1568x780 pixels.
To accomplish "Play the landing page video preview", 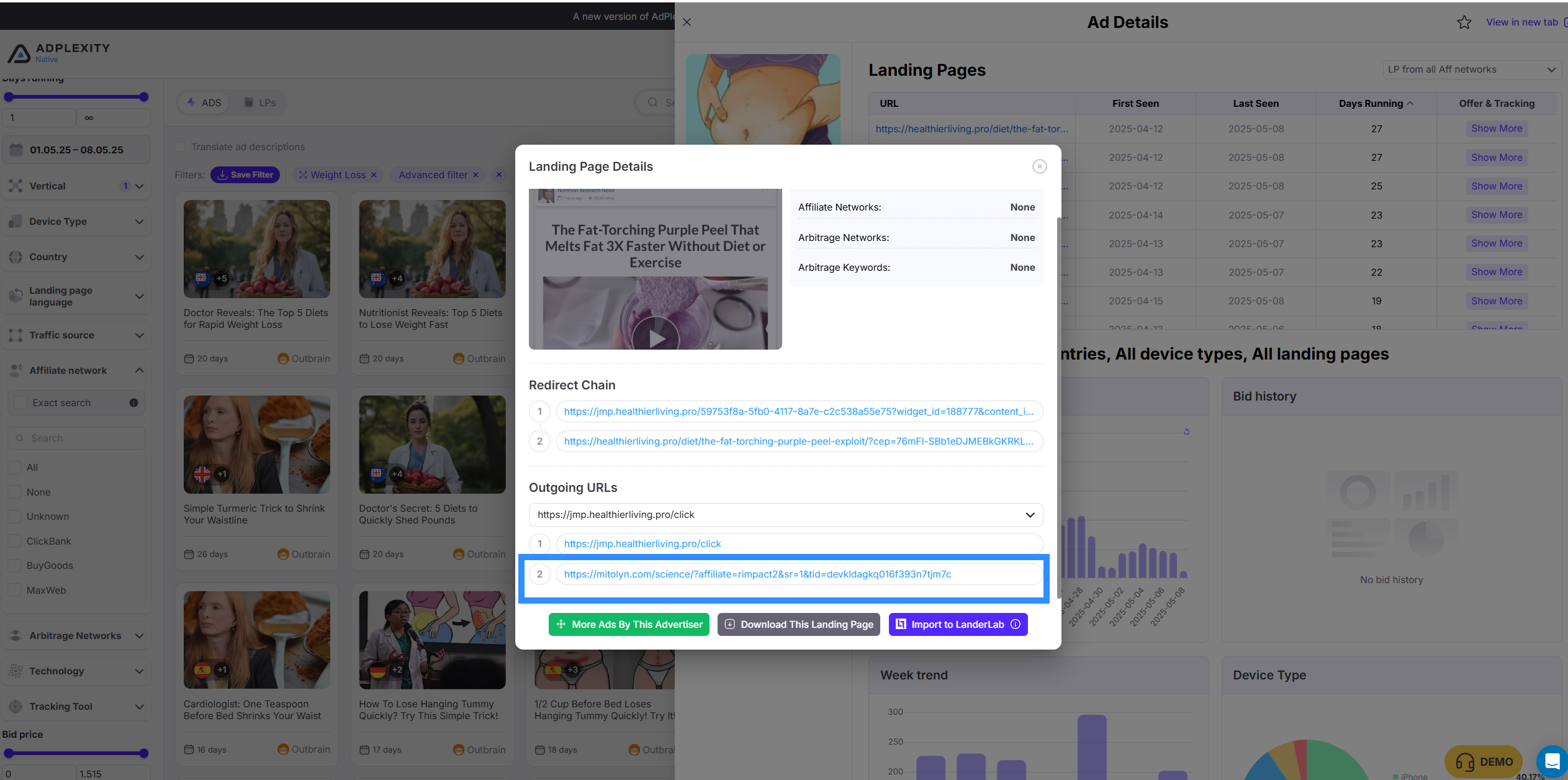I will coord(656,337).
